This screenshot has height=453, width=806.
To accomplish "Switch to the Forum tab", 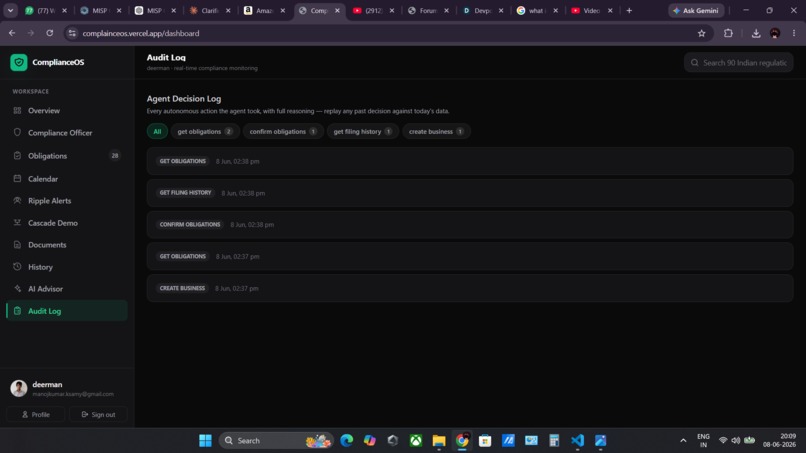I will 428,10.
